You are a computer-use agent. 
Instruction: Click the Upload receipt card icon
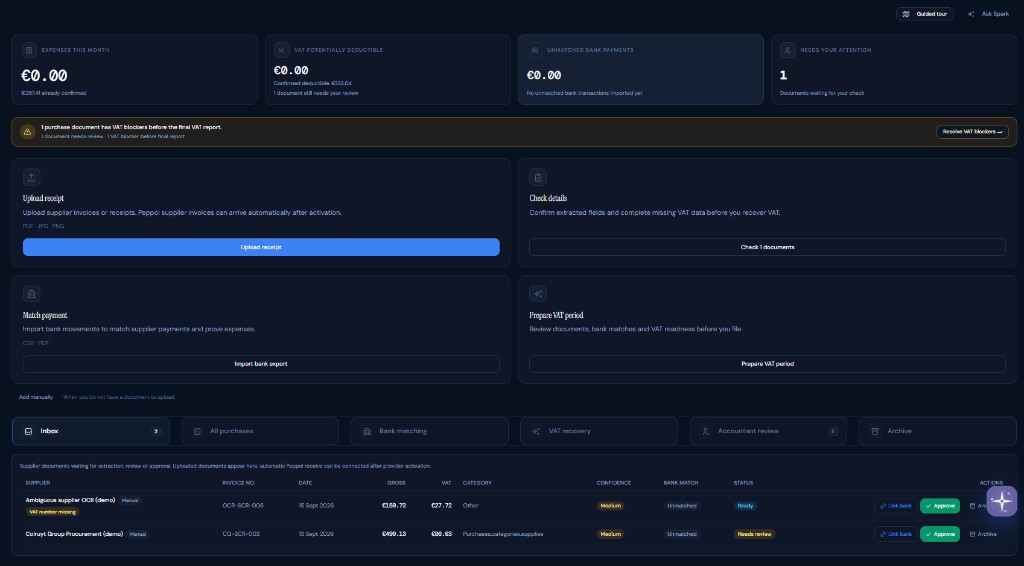tap(31, 177)
